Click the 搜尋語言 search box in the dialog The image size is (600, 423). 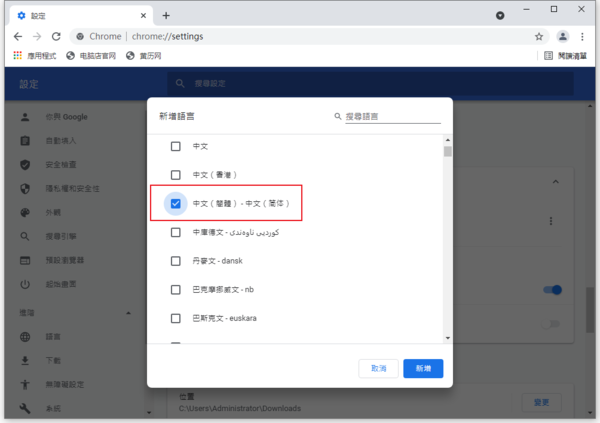coord(393,116)
